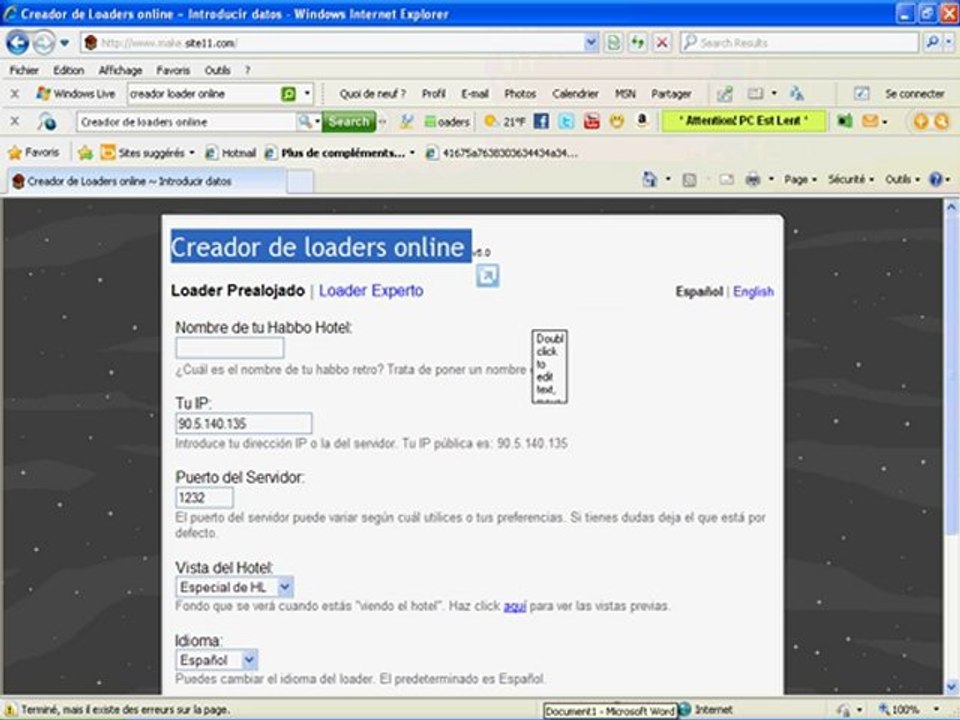Open the recent pages dropdown arrow
This screenshot has height=720, width=960.
(x=64, y=43)
